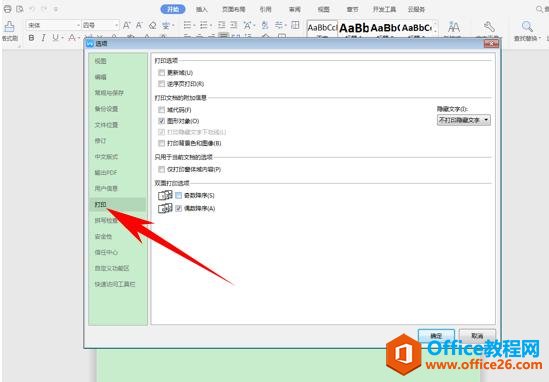Screen dimensions: 549x382
Task: Apply the first AaBbCc style thumbnail
Action: click(322, 28)
